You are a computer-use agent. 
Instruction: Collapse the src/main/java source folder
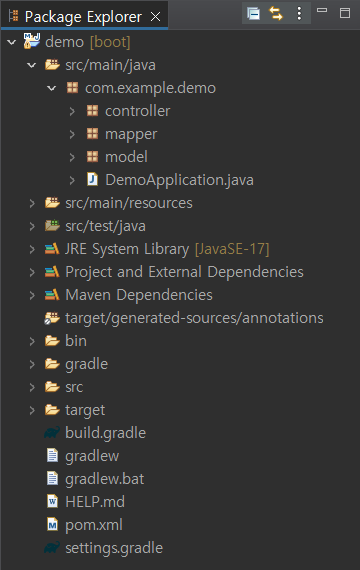click(32, 65)
